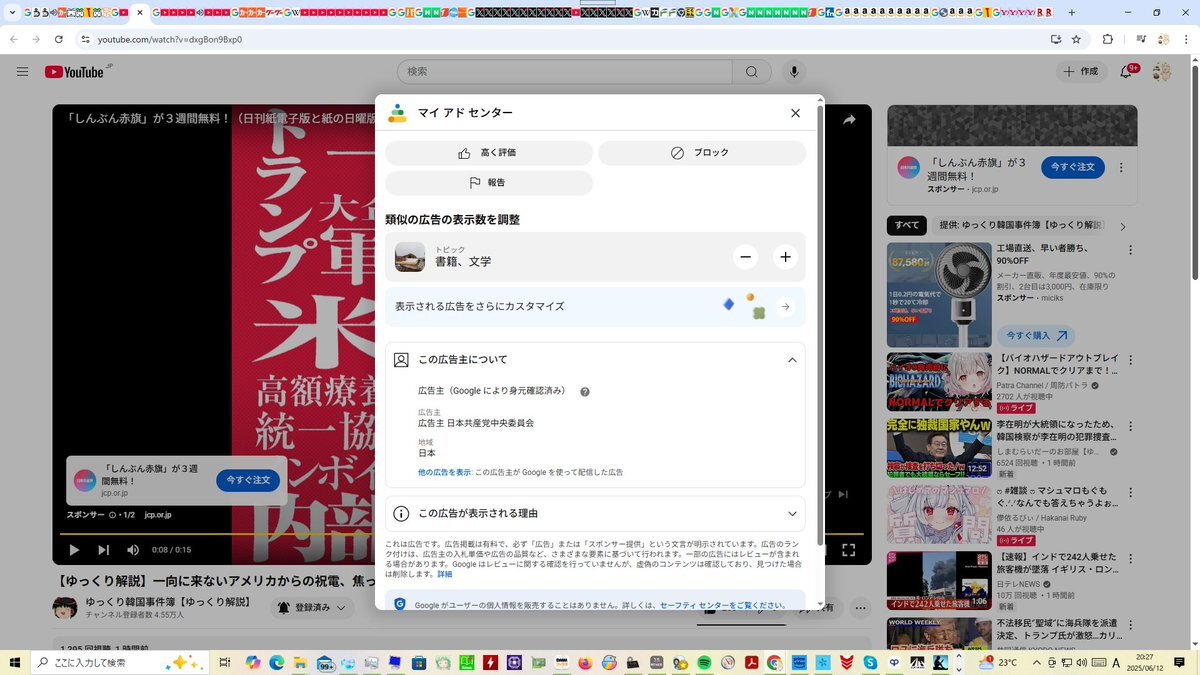Click 今すぐ注文 in sidebar ad card
The width and height of the screenshot is (1200, 675).
[1073, 166]
